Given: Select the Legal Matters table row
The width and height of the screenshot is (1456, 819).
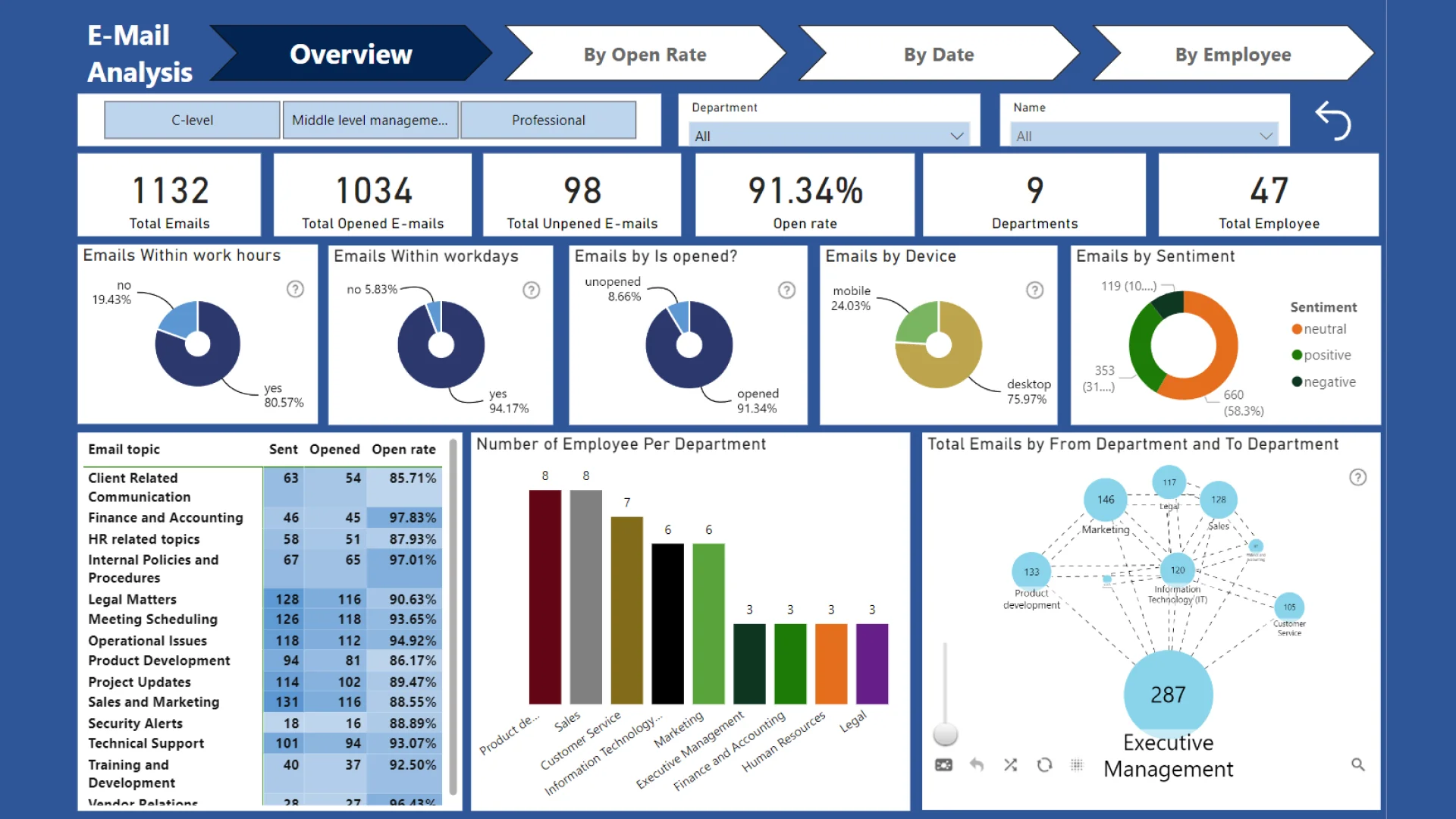Looking at the screenshot, I should coord(262,599).
